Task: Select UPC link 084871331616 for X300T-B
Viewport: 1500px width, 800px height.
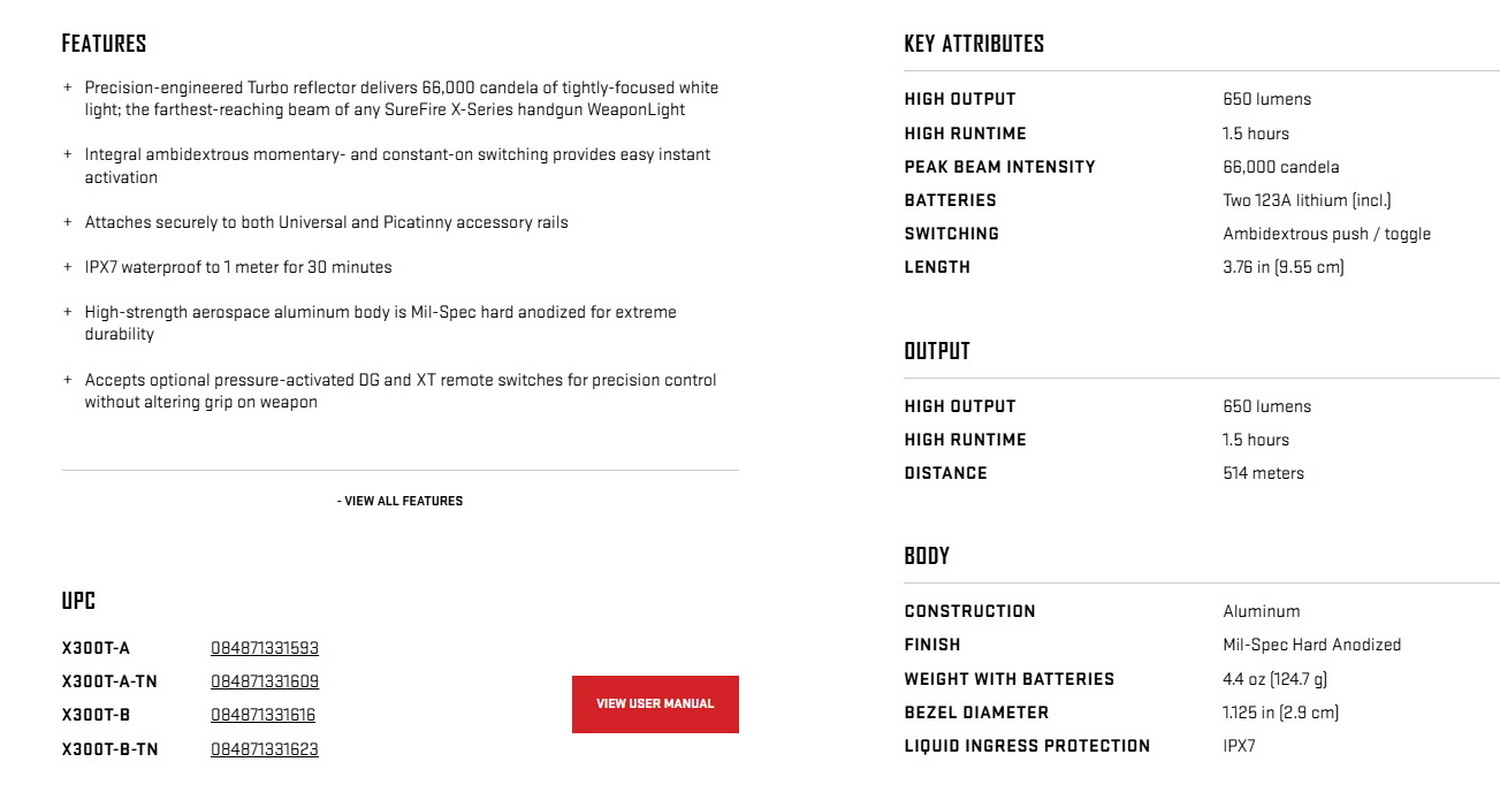Action: (x=263, y=715)
